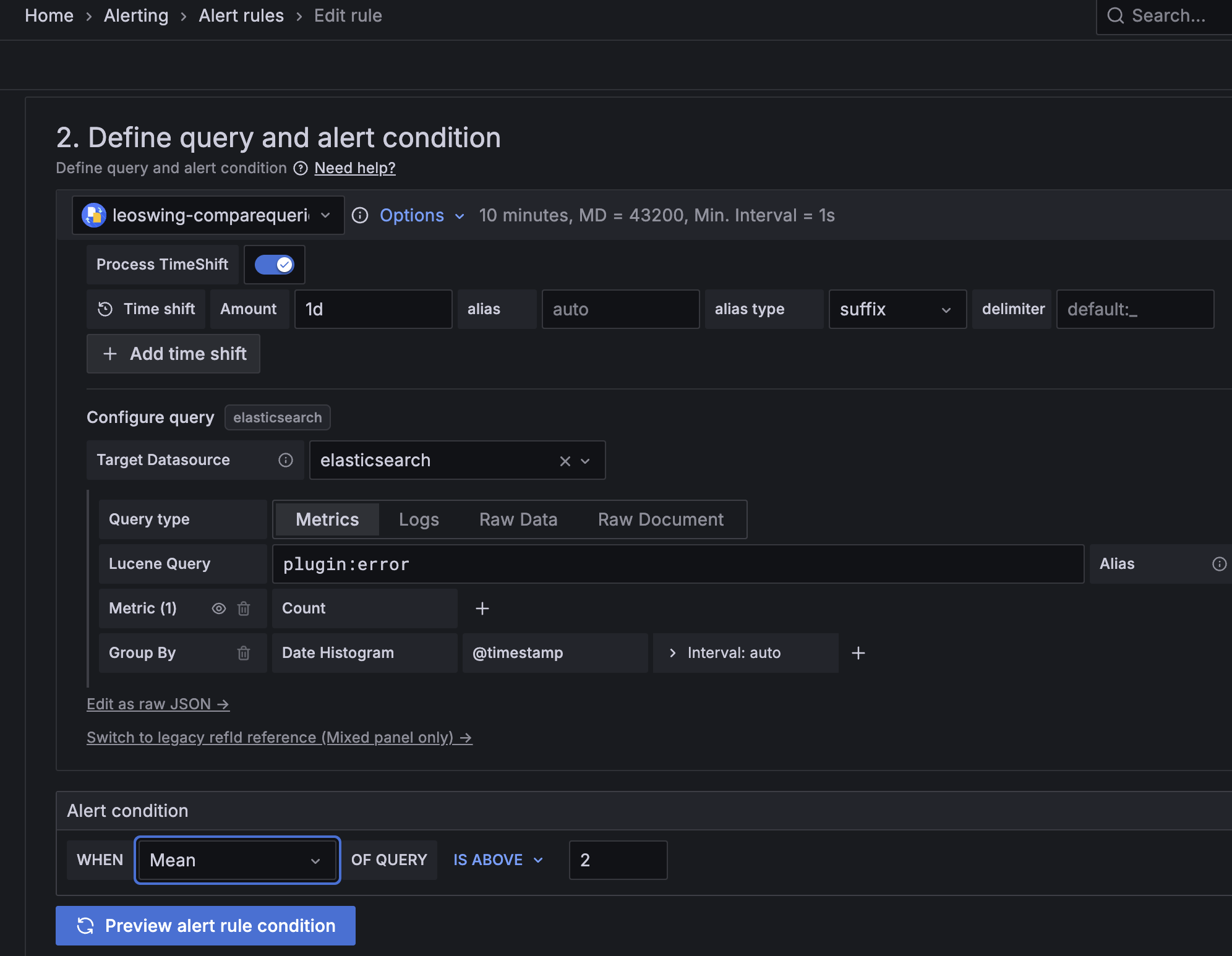Viewport: 1232px width, 956px height.
Task: Select the Raw Document query type
Action: pyautogui.click(x=661, y=519)
